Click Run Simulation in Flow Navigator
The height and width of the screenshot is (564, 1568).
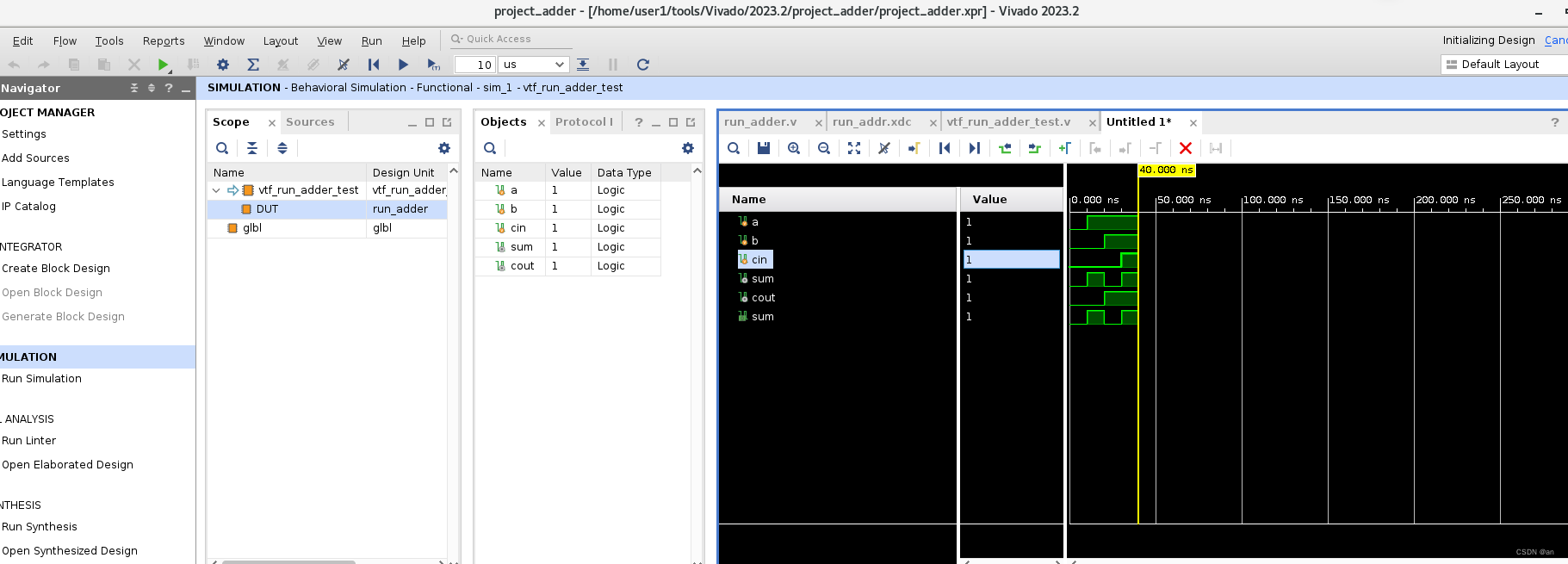coord(41,379)
